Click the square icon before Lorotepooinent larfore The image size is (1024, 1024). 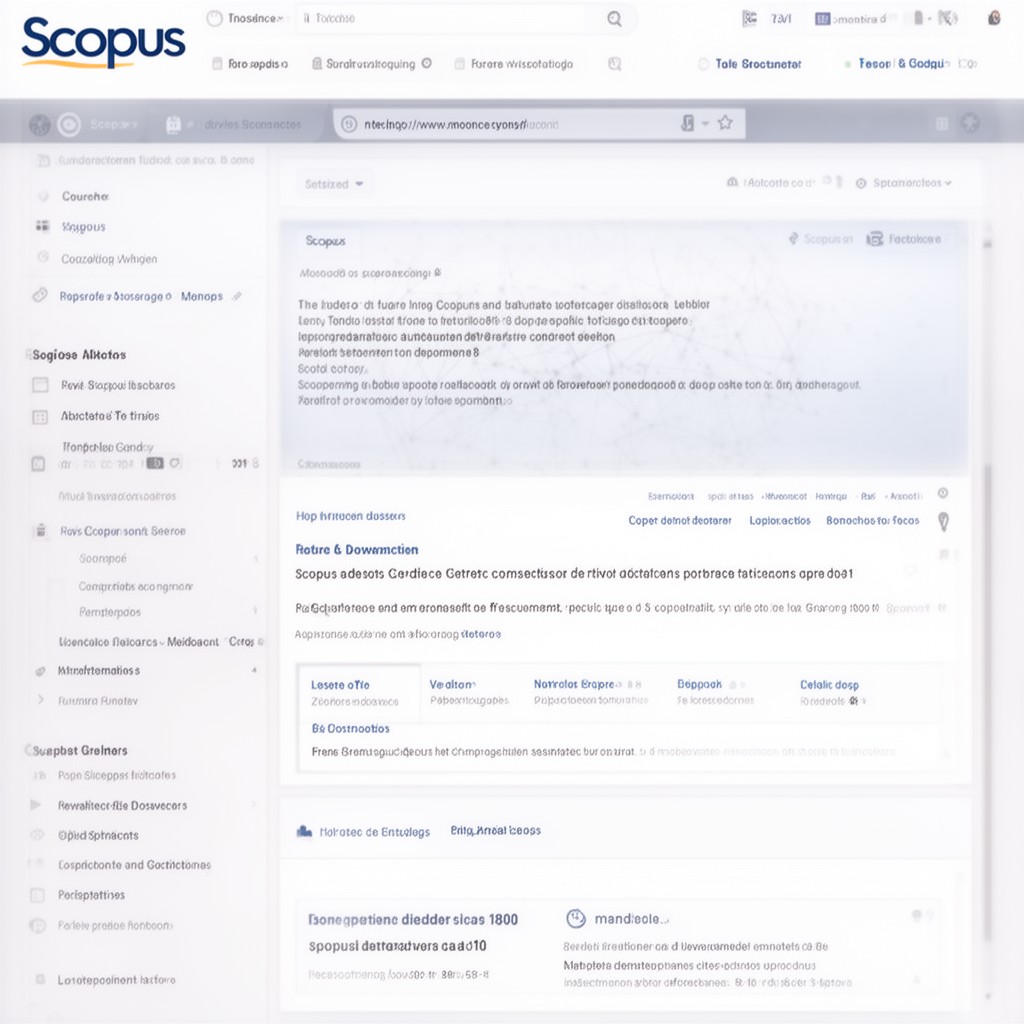tap(40, 979)
